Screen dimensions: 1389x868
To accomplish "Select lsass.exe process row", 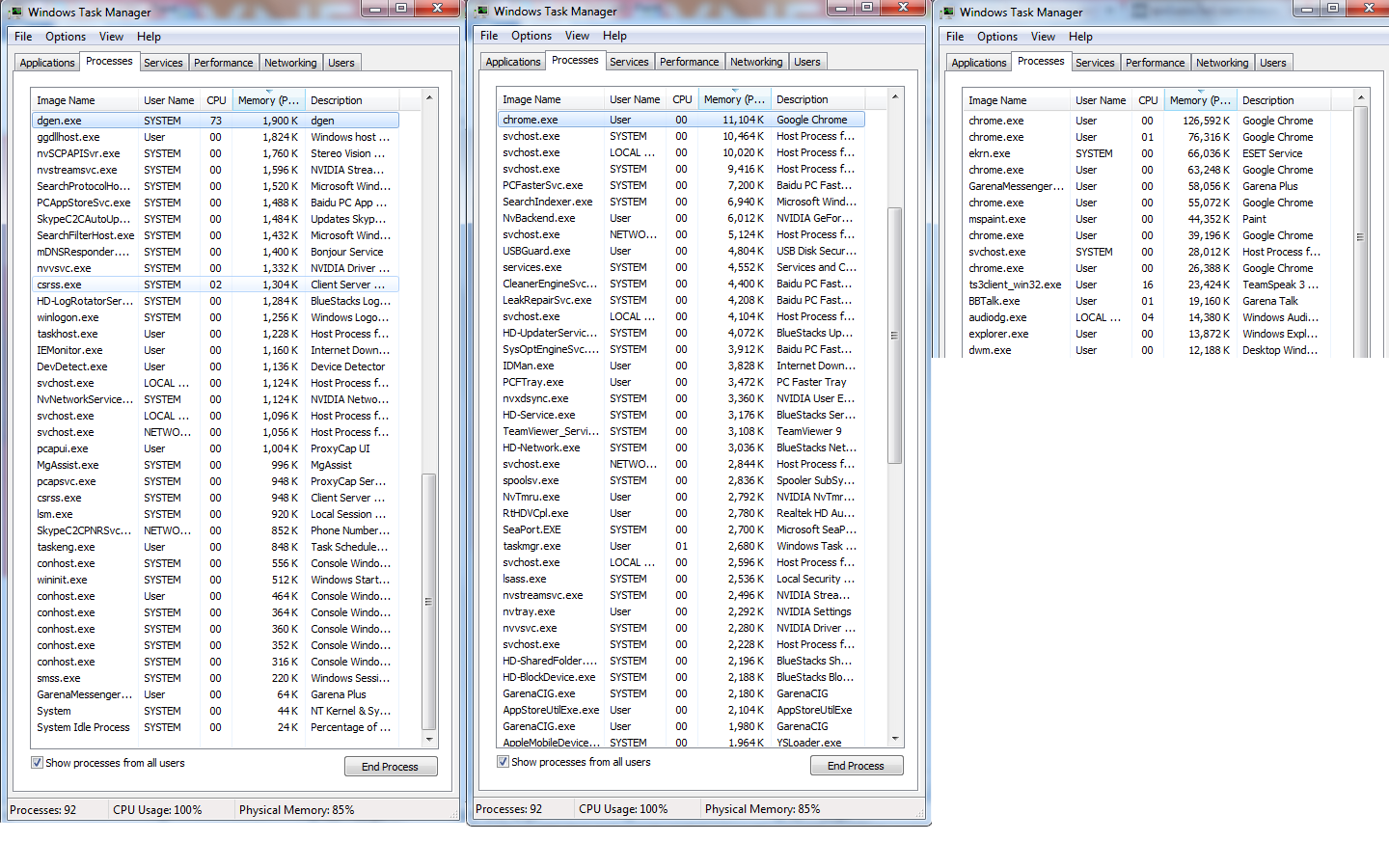I will click(x=681, y=579).
